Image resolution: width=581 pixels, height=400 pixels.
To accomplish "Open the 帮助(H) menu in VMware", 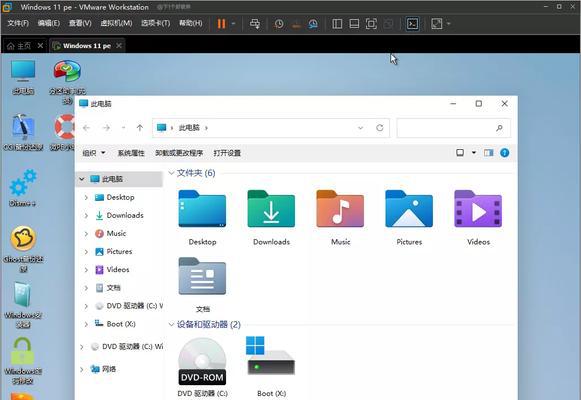I will tap(191, 23).
